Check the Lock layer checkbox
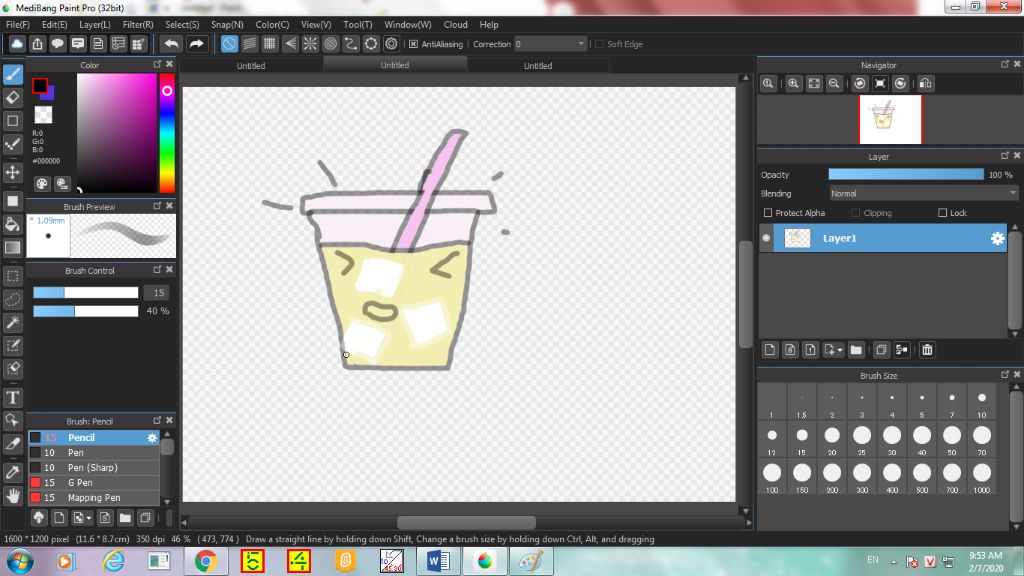Viewport: 1024px width, 576px height. point(942,213)
